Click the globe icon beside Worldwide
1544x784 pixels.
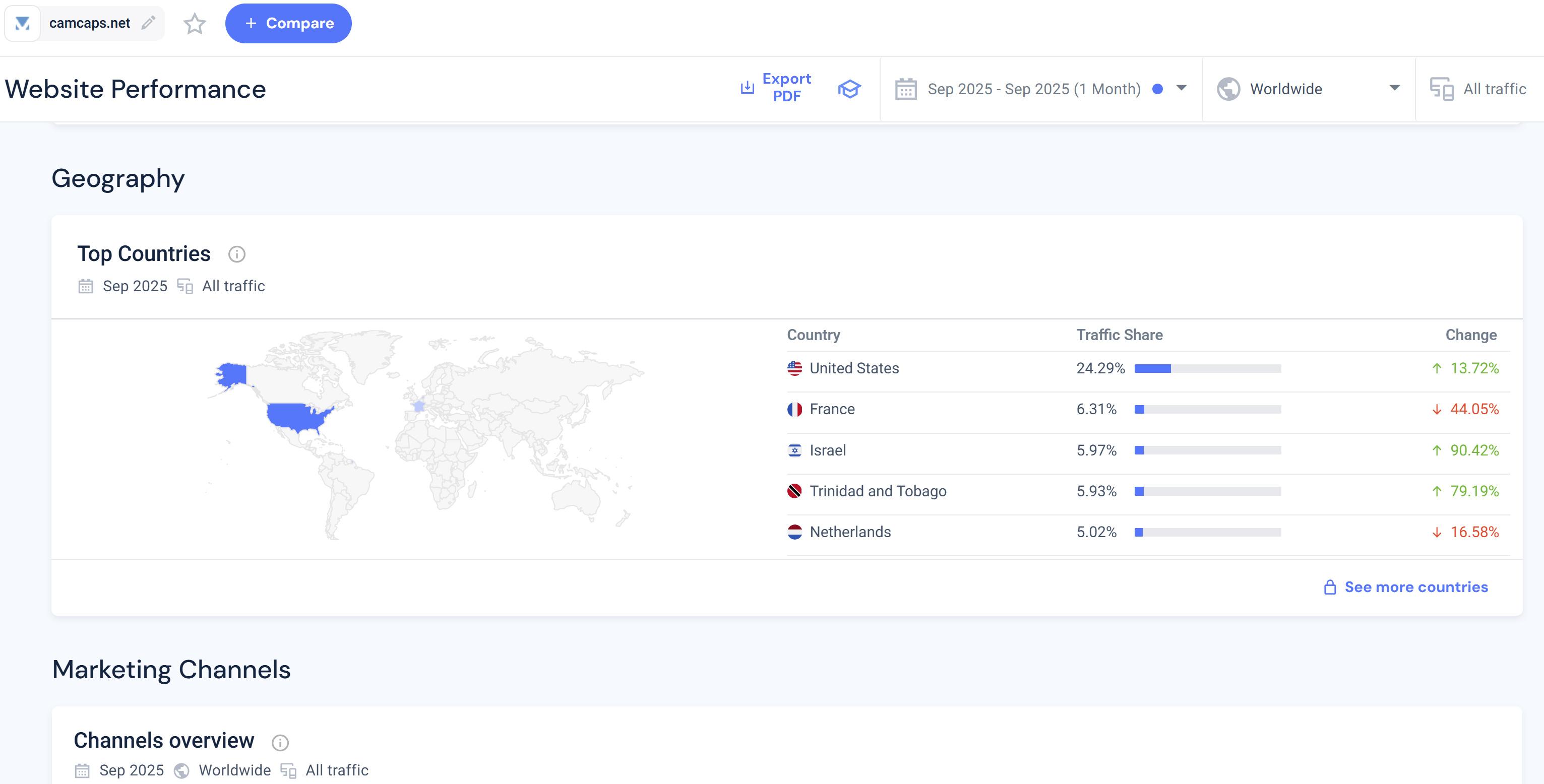(1228, 89)
